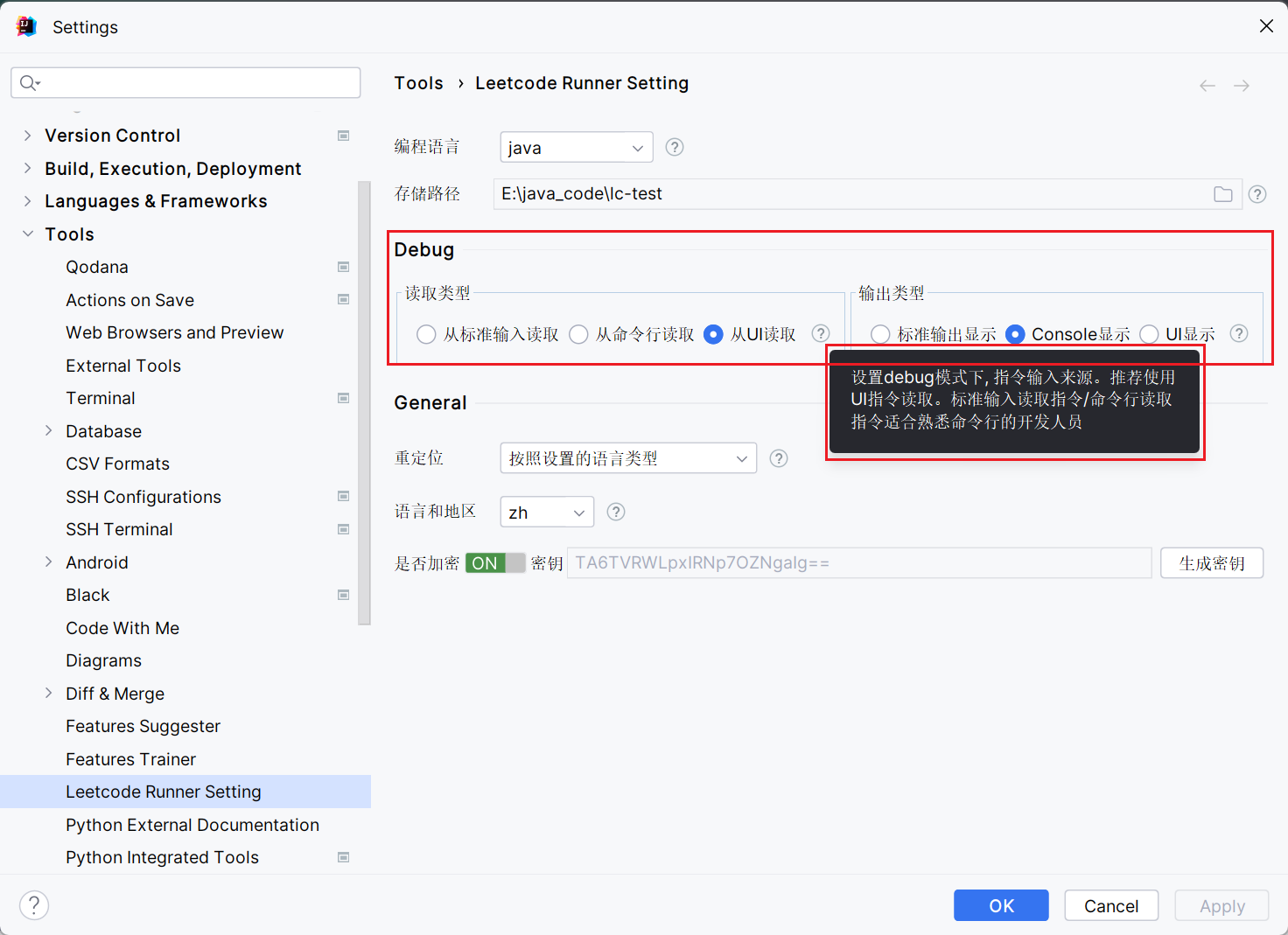The height and width of the screenshot is (935, 1288).
Task: Open Code With Me settings page
Action: pos(122,628)
